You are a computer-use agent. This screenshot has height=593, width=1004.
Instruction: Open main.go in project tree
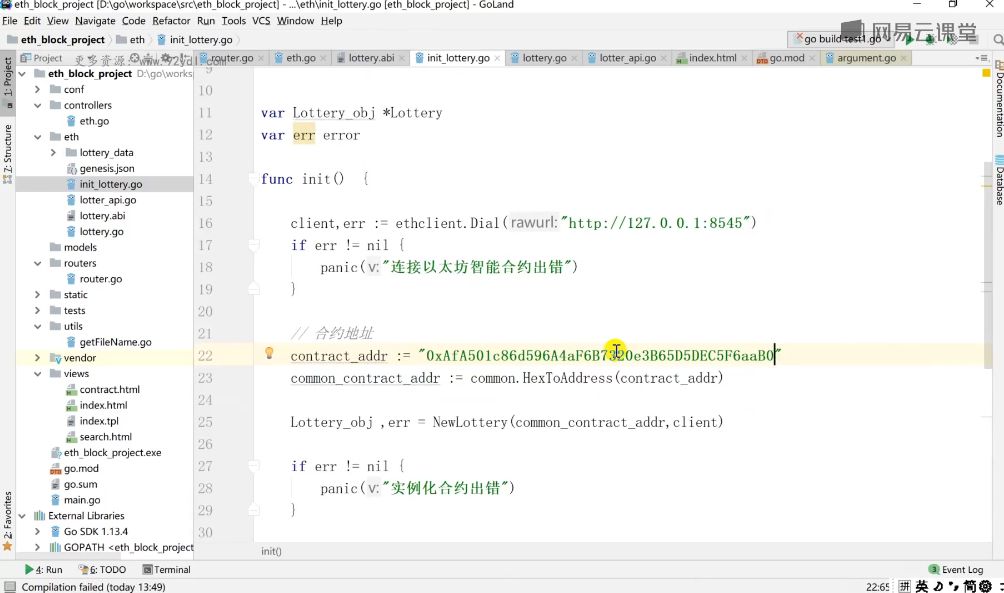(82, 500)
